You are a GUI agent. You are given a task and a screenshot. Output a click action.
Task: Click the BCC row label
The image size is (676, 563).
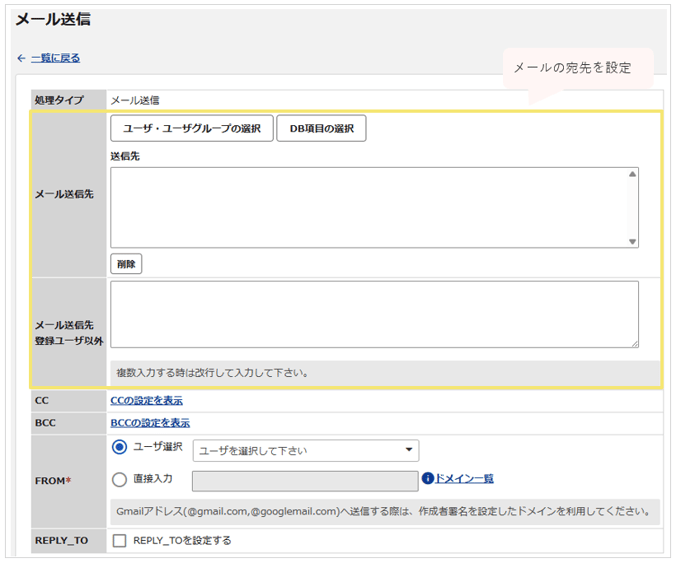point(45,423)
